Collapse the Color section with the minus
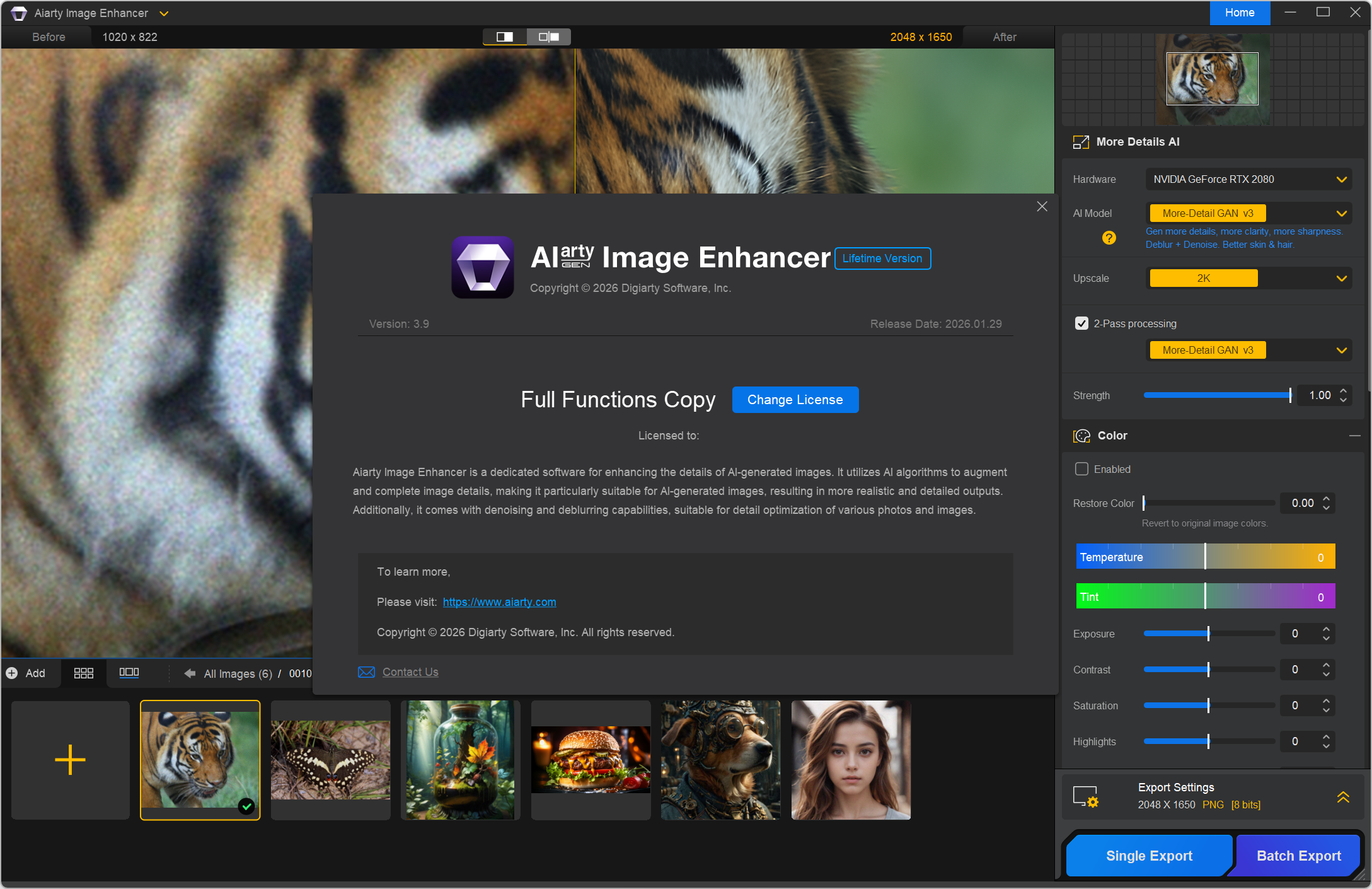1372x889 pixels. coord(1354,436)
